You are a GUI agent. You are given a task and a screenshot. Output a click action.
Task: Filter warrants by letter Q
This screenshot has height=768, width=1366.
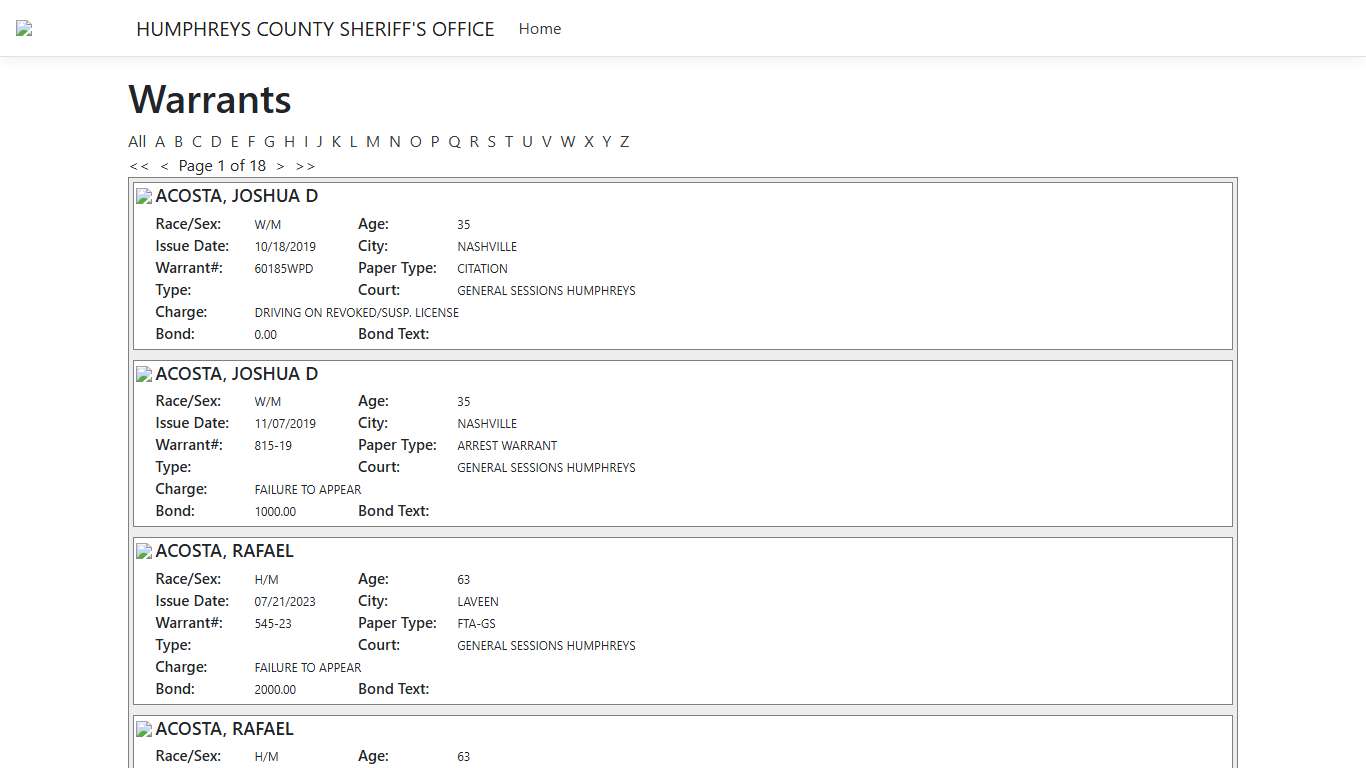coord(454,141)
